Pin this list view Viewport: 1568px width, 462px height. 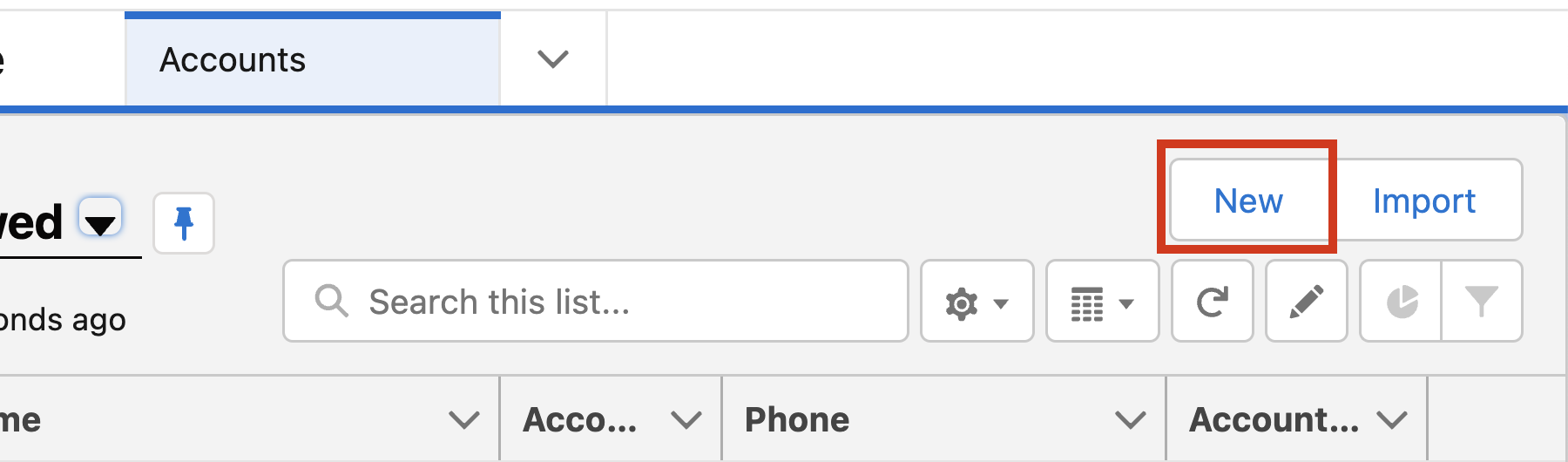pyautogui.click(x=183, y=223)
